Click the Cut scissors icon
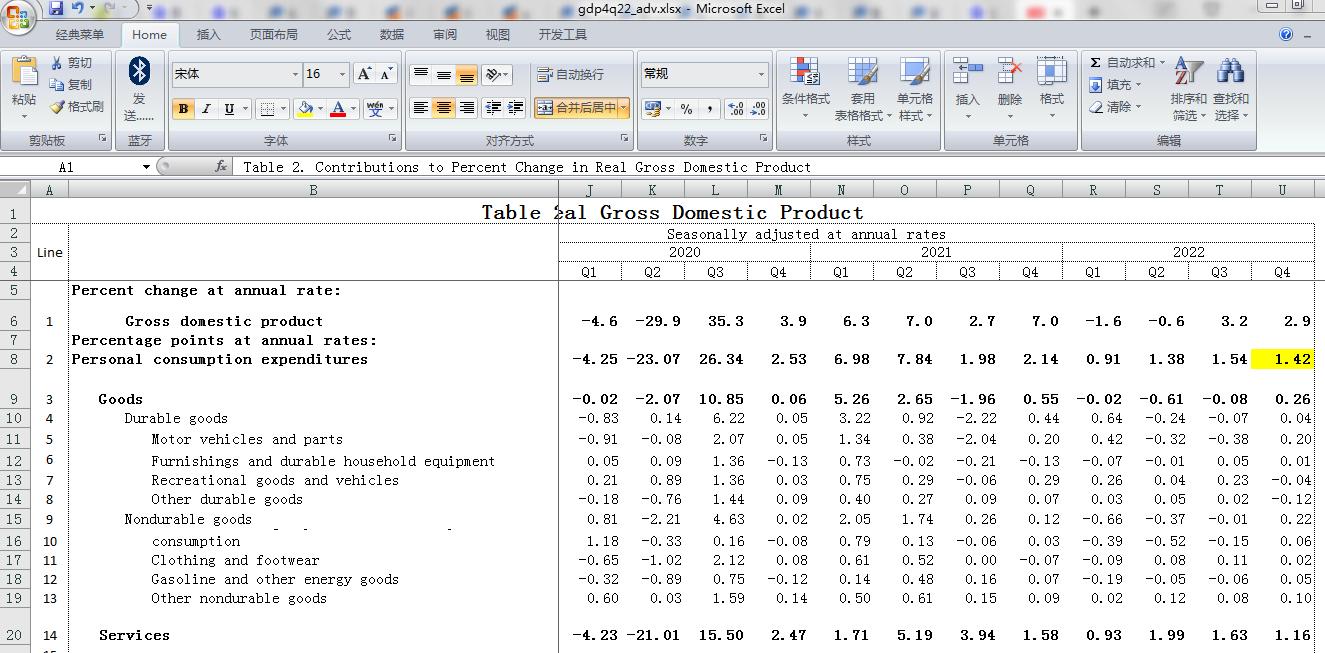The image size is (1325, 653). pos(58,63)
